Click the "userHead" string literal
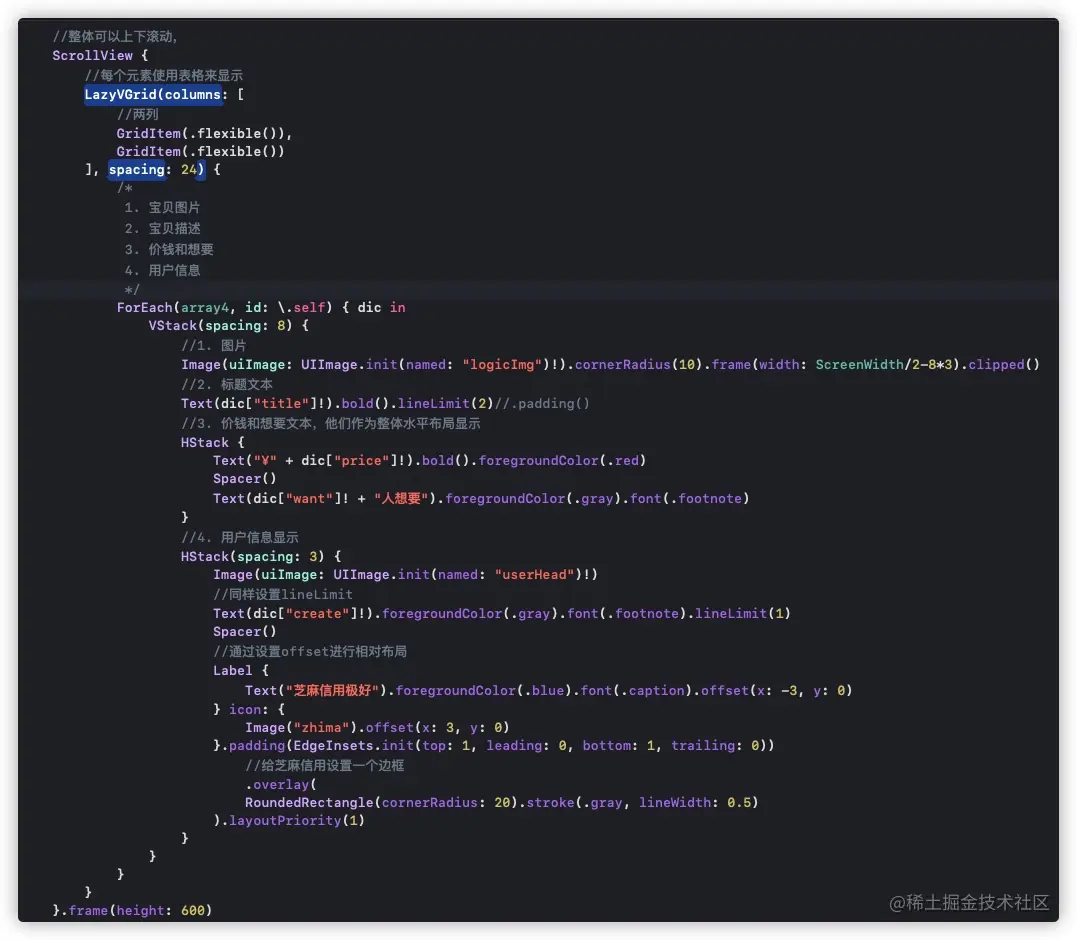The width and height of the screenshot is (1077, 940). [534, 575]
